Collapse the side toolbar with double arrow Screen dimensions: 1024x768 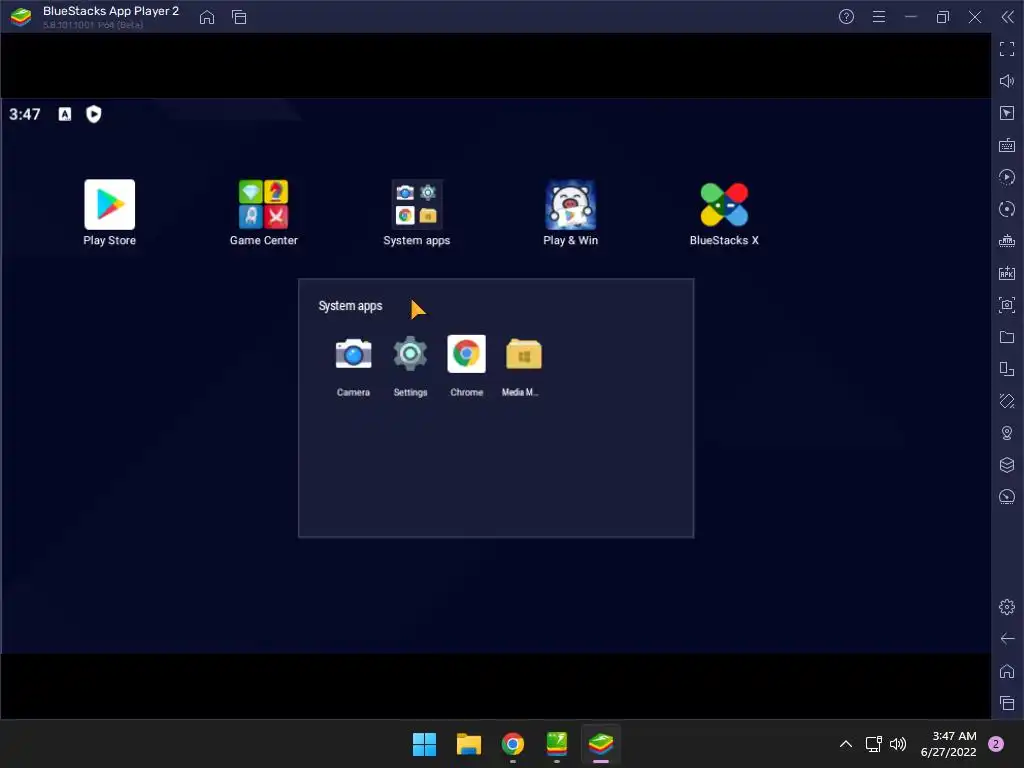1008,17
